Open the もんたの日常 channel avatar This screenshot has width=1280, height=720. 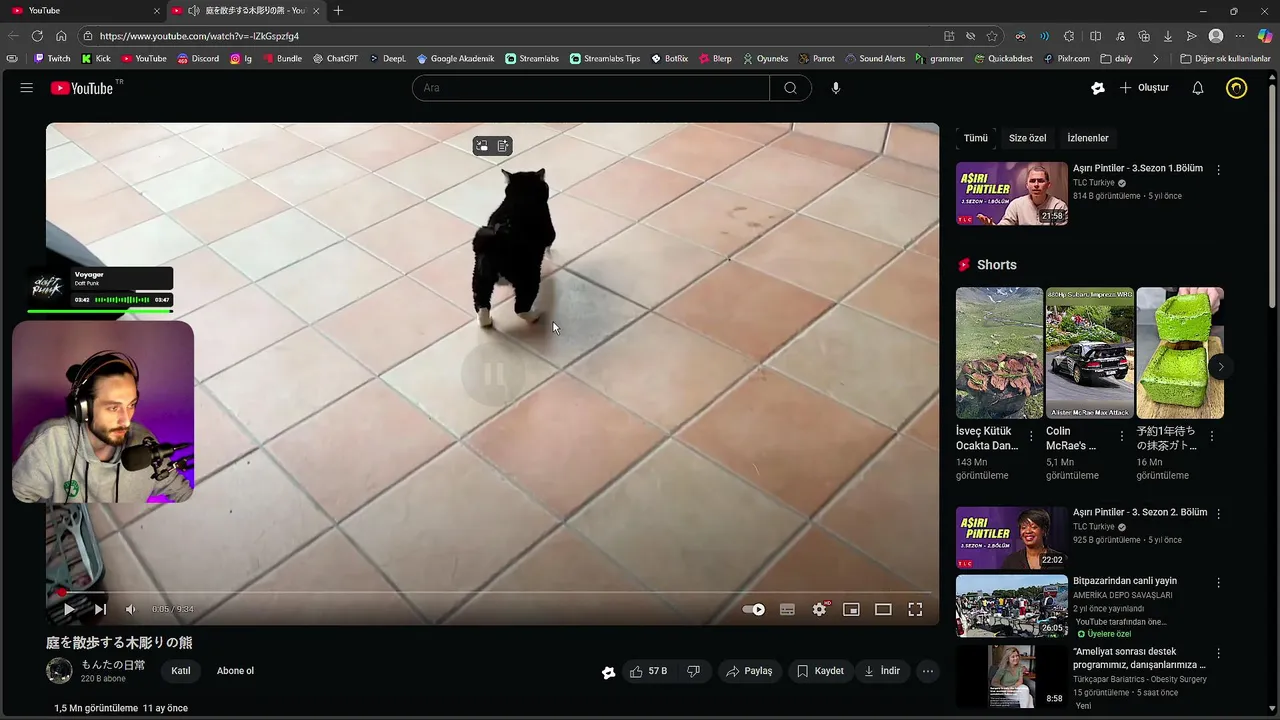point(59,671)
